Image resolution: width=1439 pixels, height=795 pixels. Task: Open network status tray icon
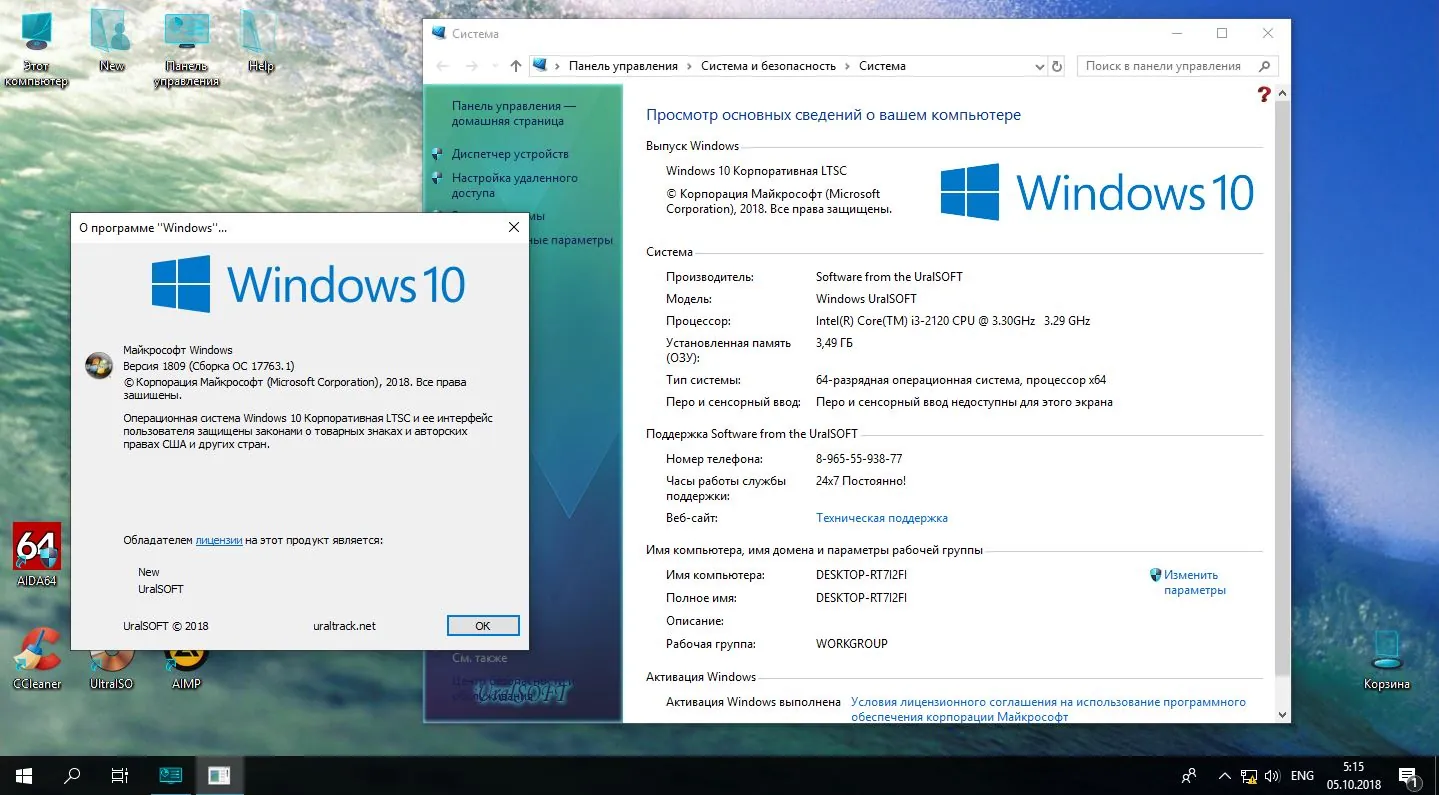pos(1250,776)
